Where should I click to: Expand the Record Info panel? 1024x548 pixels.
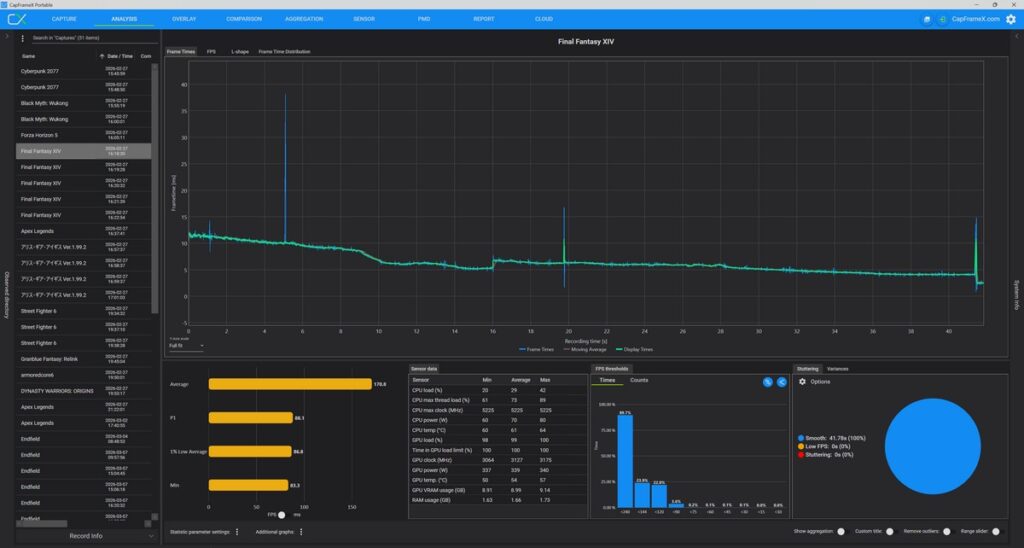tap(85, 536)
